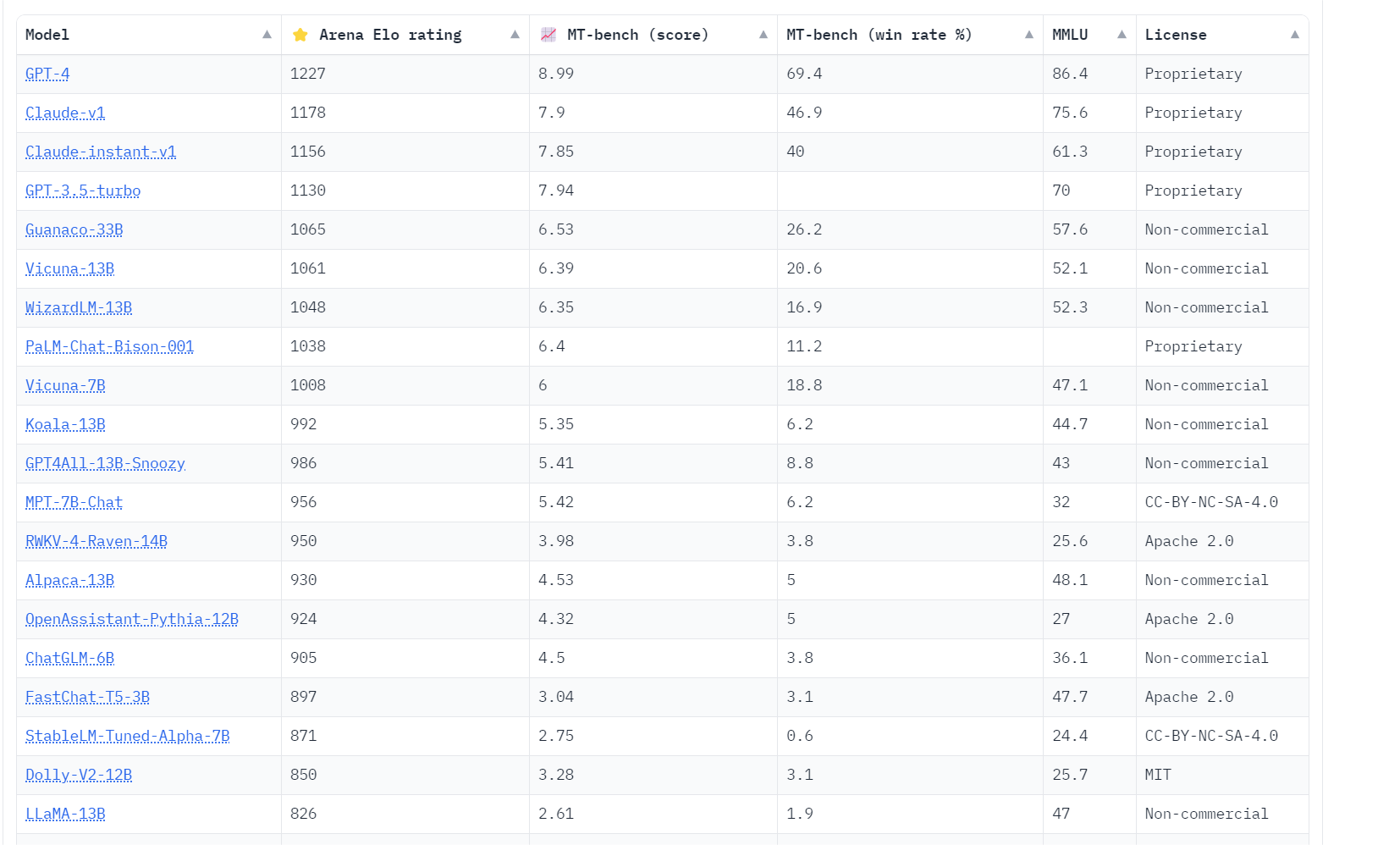This screenshot has width=1400, height=845.
Task: Open the MPT-7B-Chat link
Action: 74,502
